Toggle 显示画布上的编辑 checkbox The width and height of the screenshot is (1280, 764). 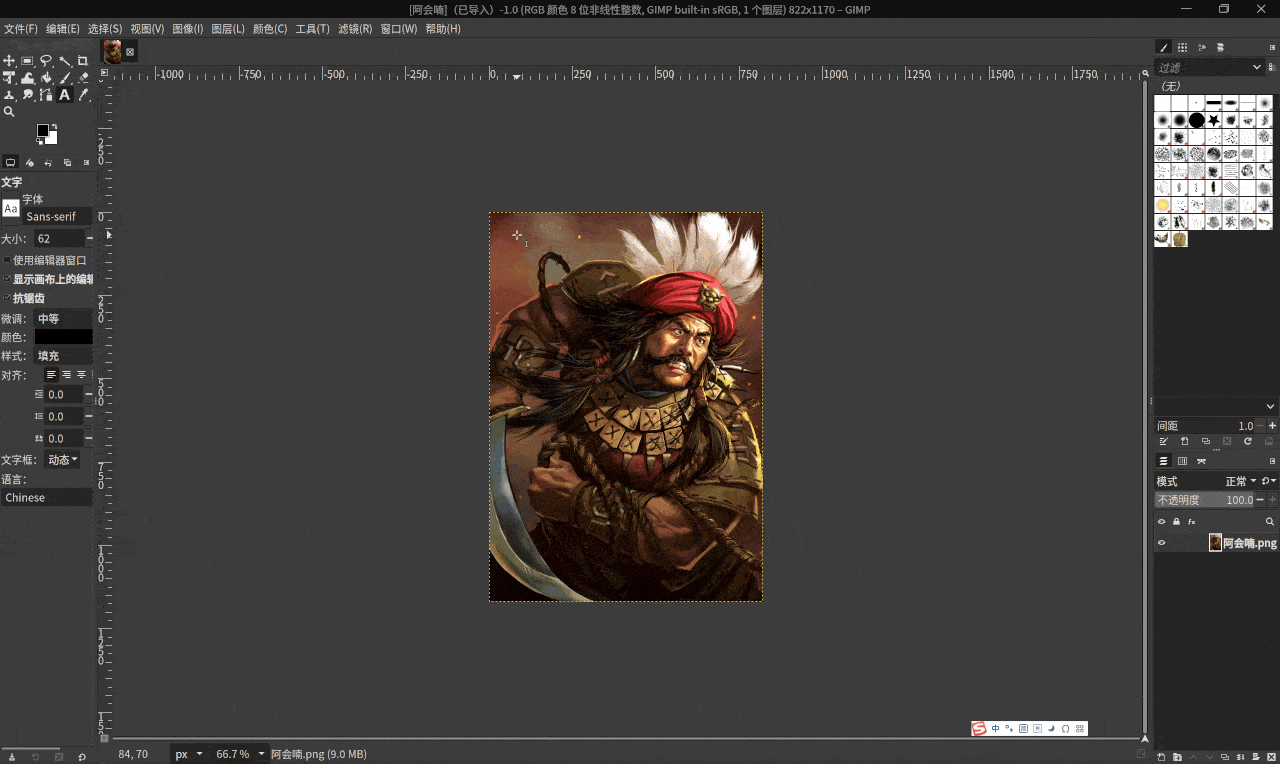(7, 279)
